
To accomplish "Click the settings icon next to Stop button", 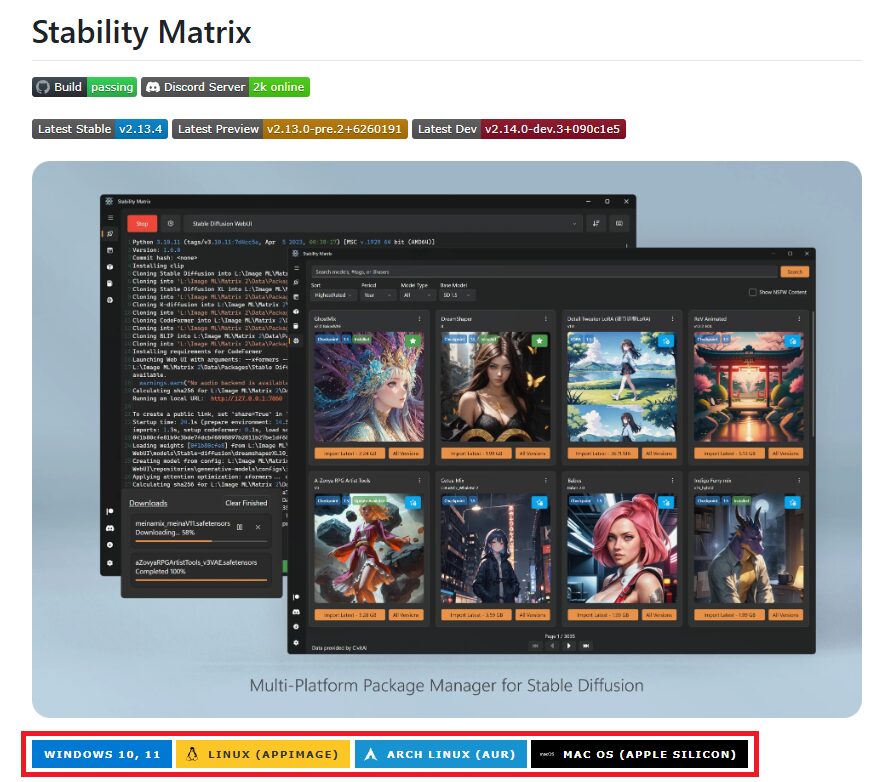I will (x=170, y=224).
